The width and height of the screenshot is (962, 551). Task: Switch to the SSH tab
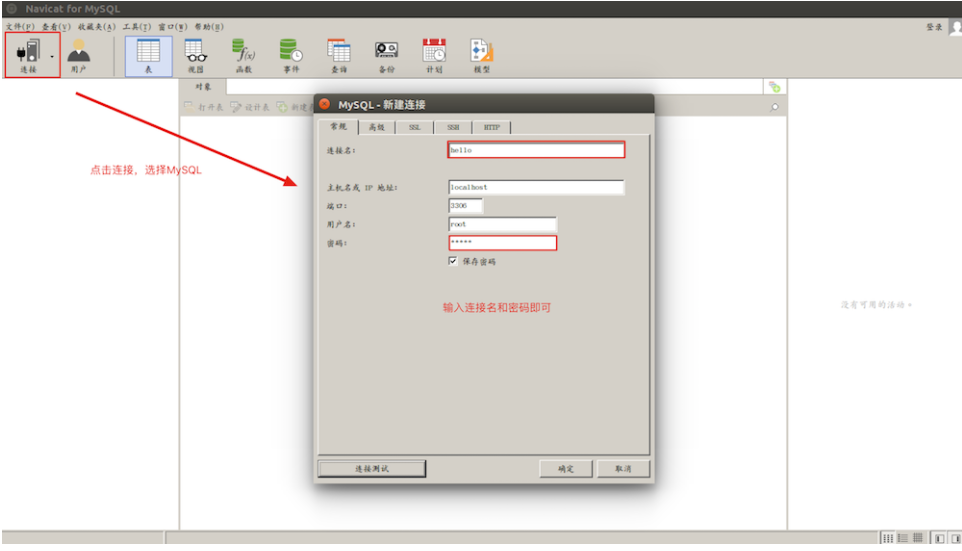453,127
